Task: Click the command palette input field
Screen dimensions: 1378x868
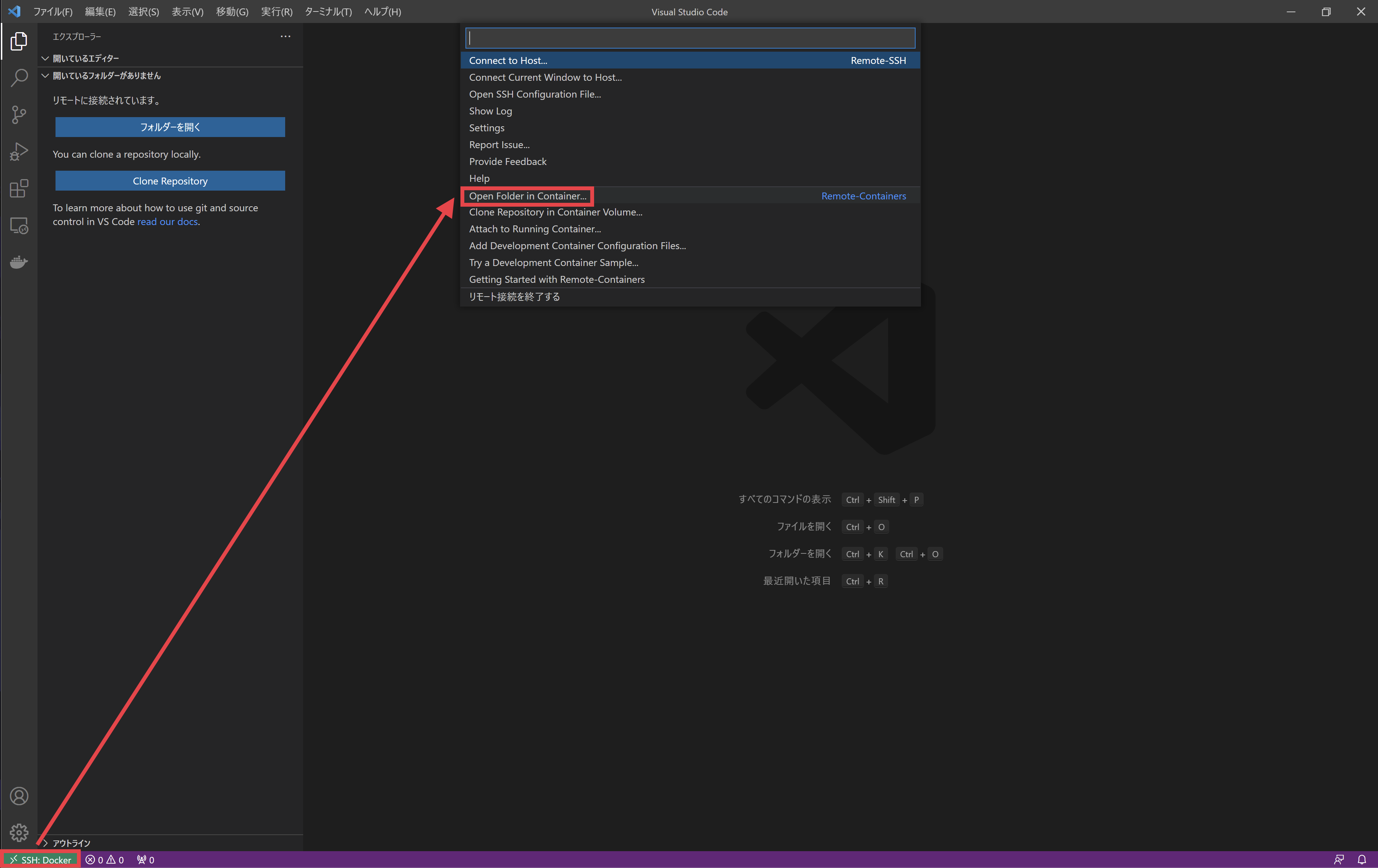Action: tap(689, 38)
